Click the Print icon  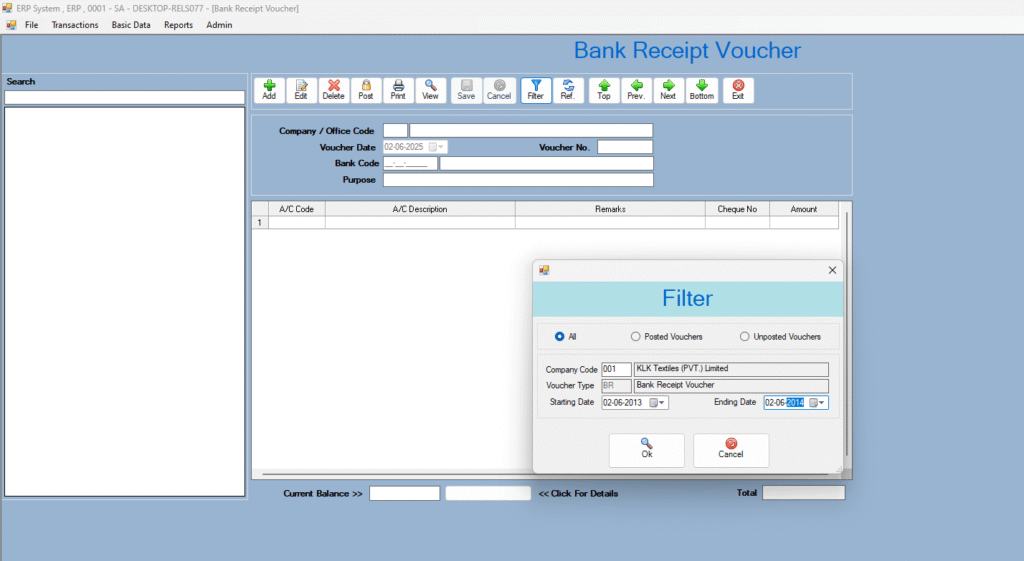click(x=398, y=90)
